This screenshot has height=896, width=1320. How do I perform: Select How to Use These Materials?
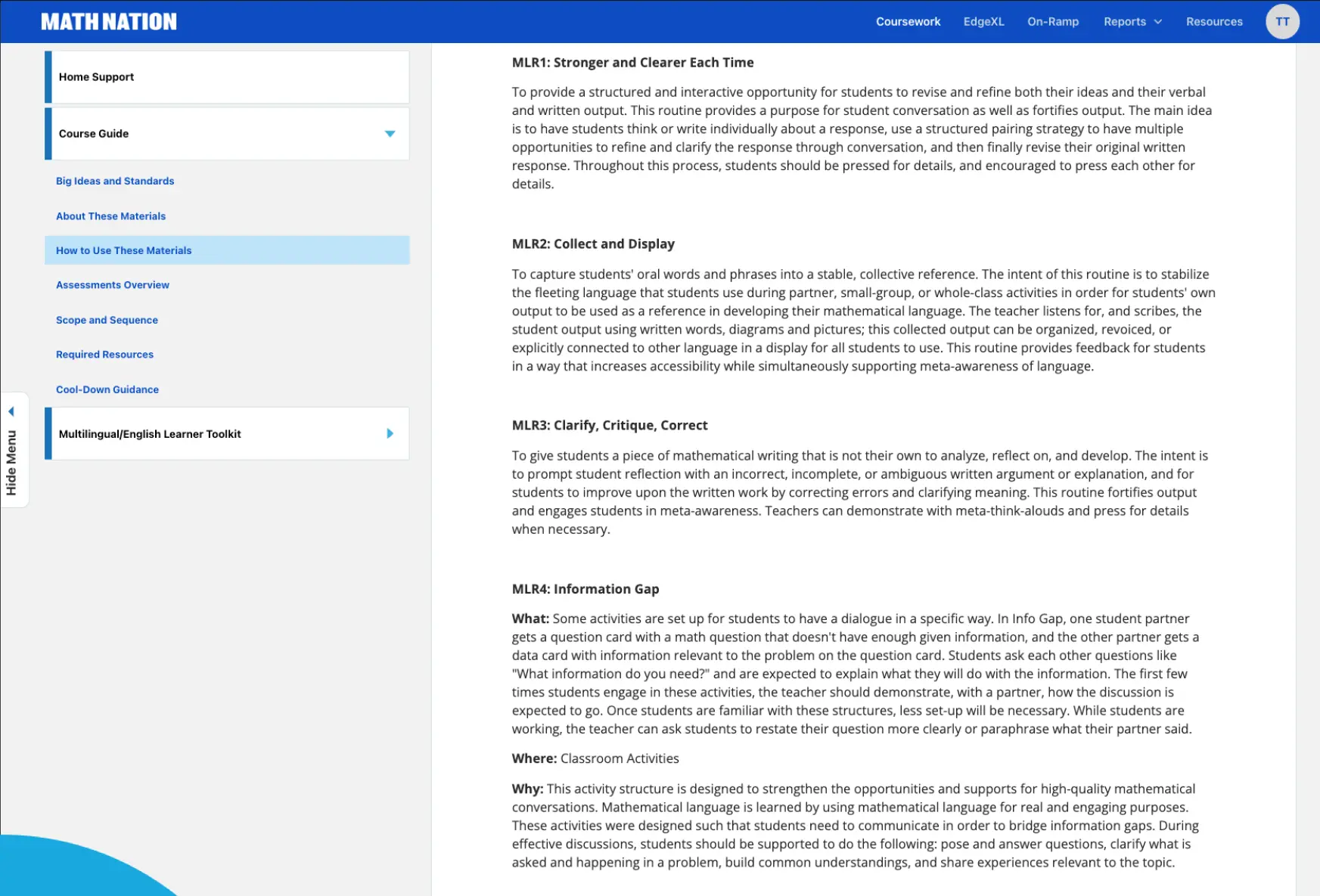124,250
